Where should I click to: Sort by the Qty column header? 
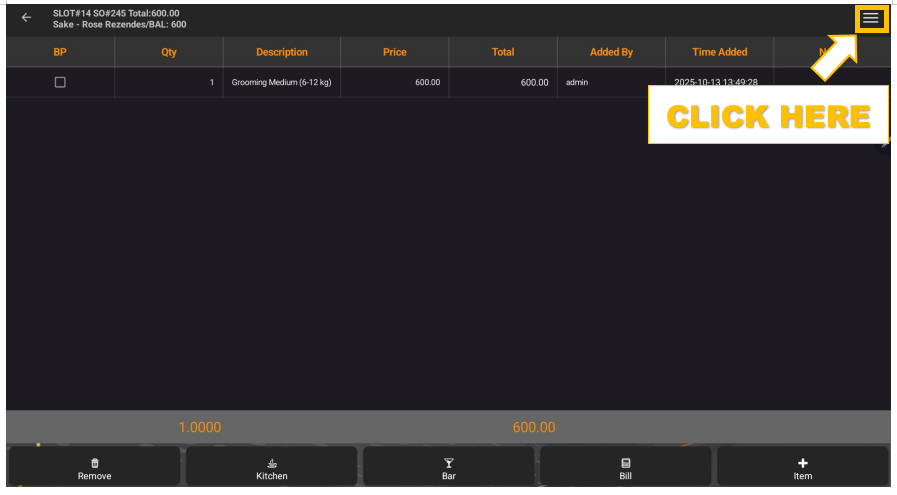click(169, 52)
